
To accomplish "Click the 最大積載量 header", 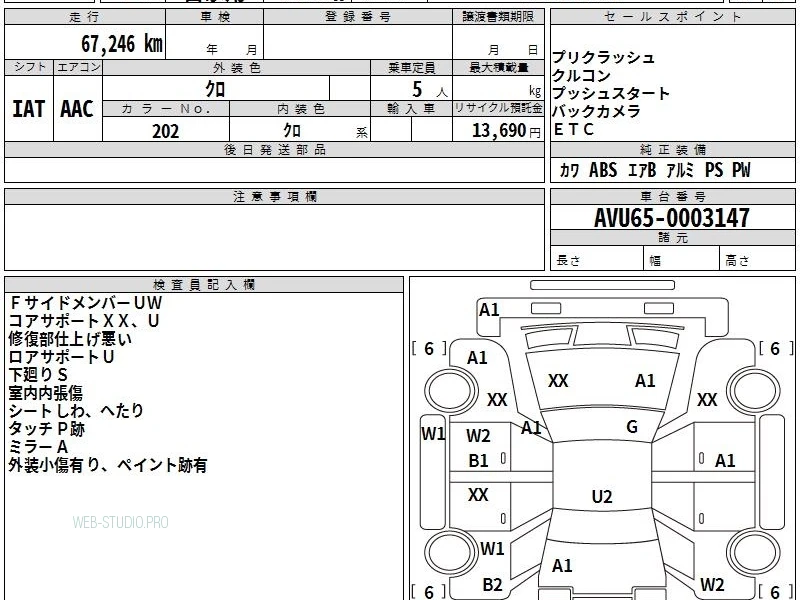I will pos(498,68).
